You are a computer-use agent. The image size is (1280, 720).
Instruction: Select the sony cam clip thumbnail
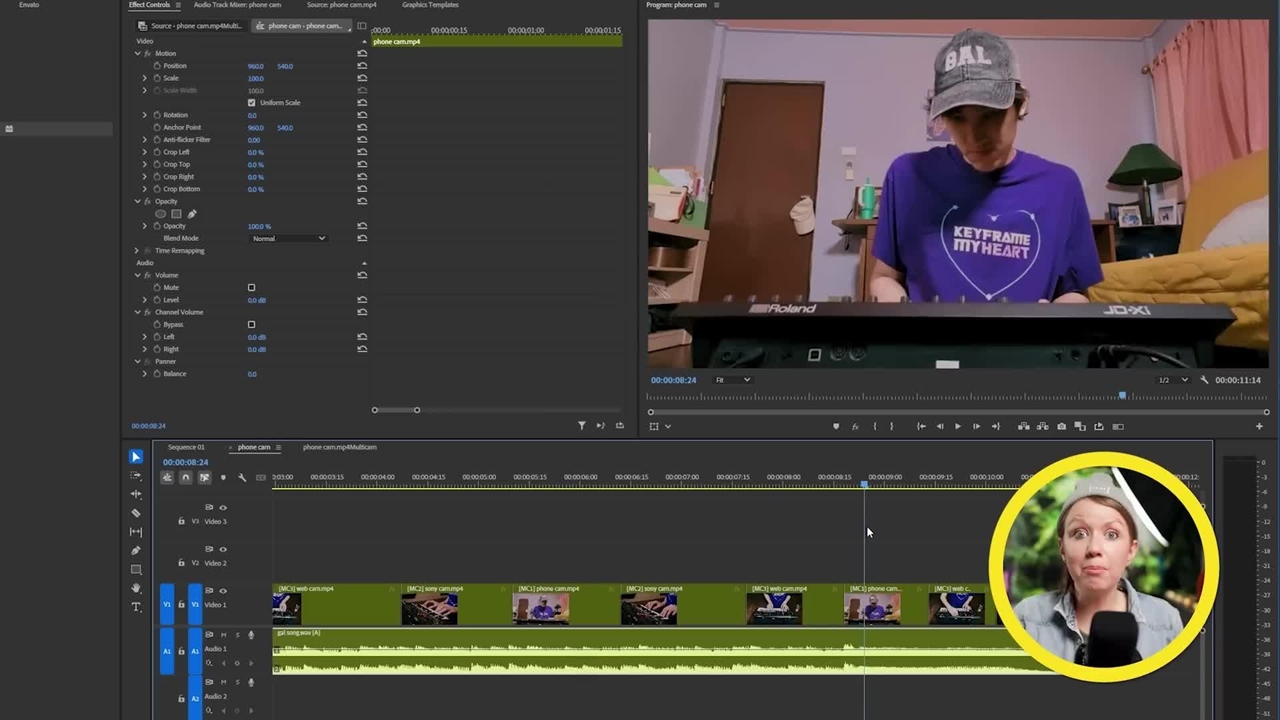(x=429, y=608)
